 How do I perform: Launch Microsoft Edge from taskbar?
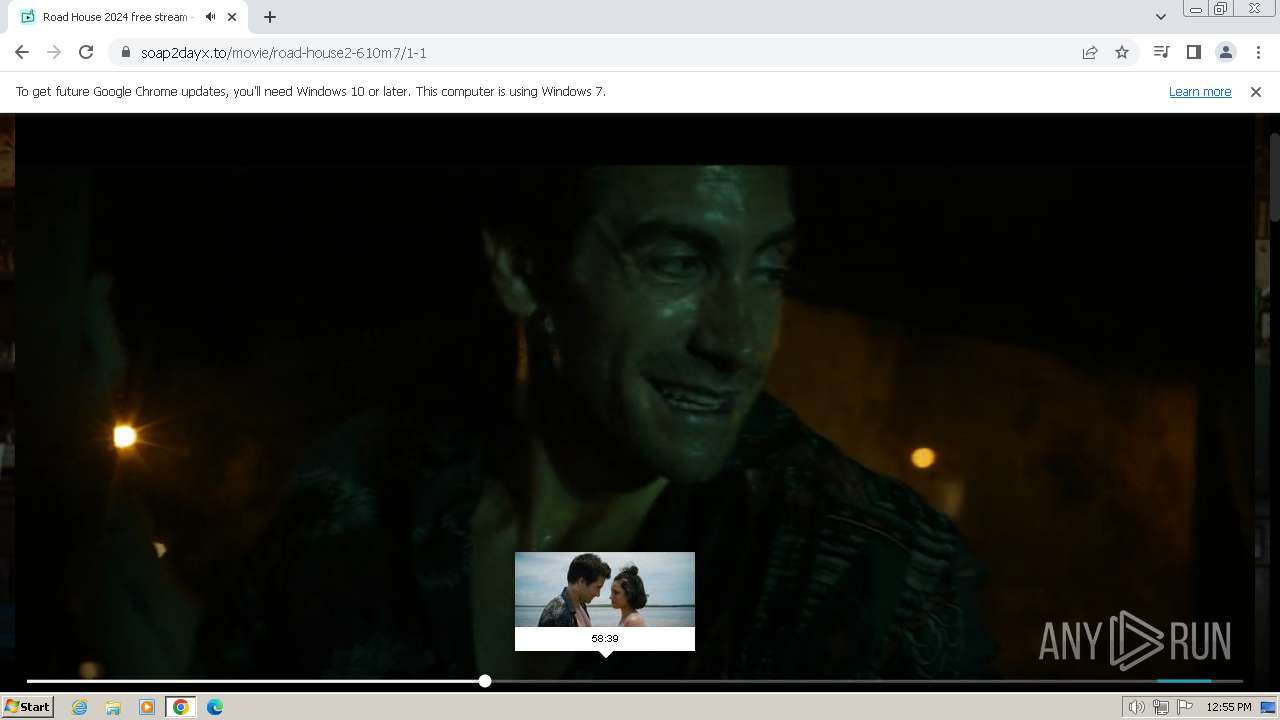[x=215, y=707]
